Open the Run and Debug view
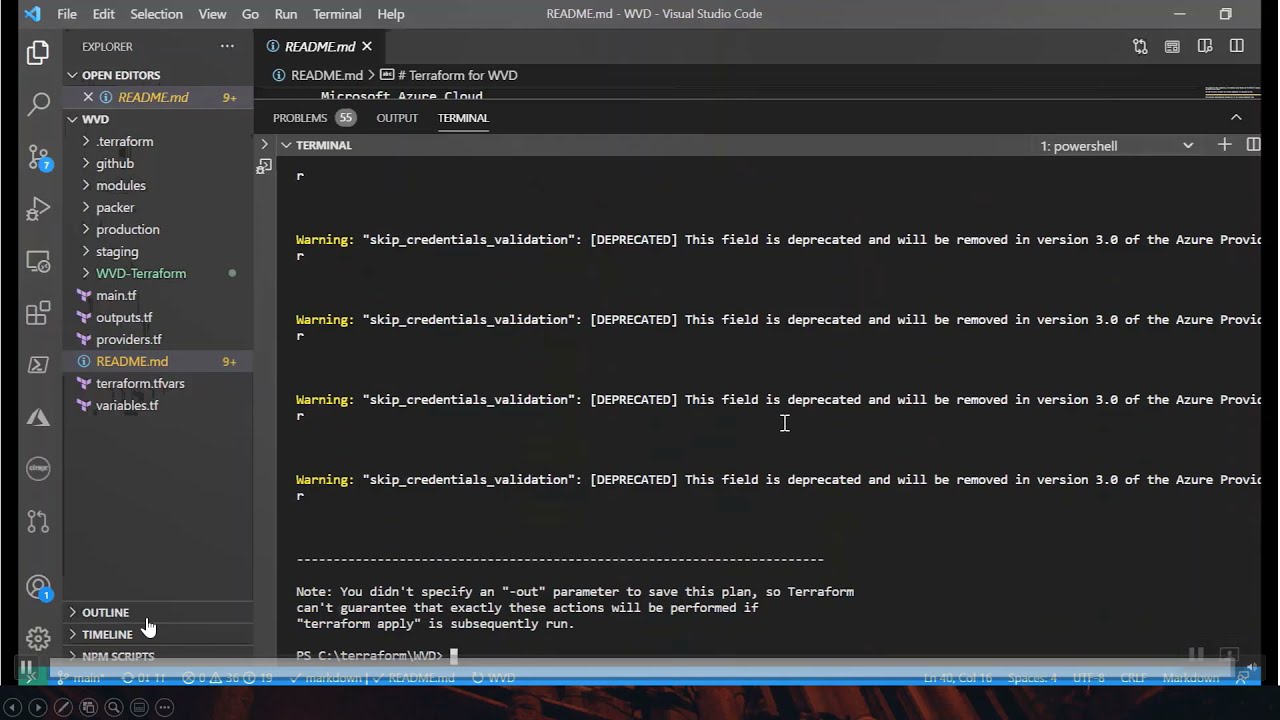This screenshot has height=720, width=1280. (38, 209)
